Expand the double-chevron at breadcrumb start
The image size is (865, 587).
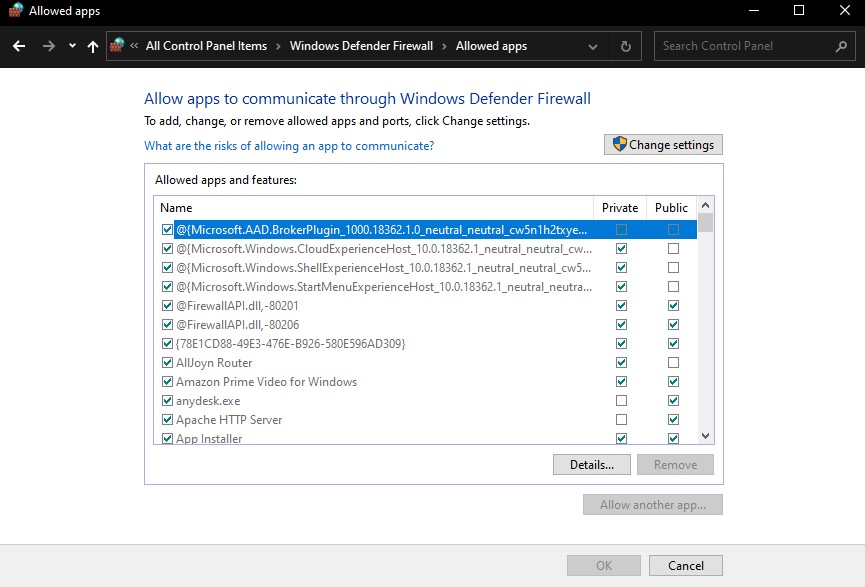coord(134,46)
